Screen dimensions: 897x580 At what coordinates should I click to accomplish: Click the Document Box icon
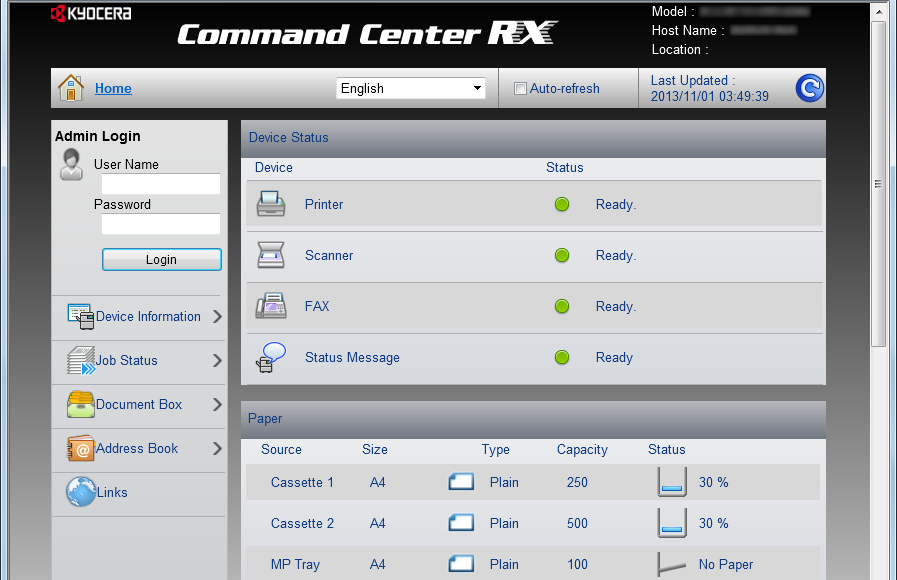coord(81,404)
